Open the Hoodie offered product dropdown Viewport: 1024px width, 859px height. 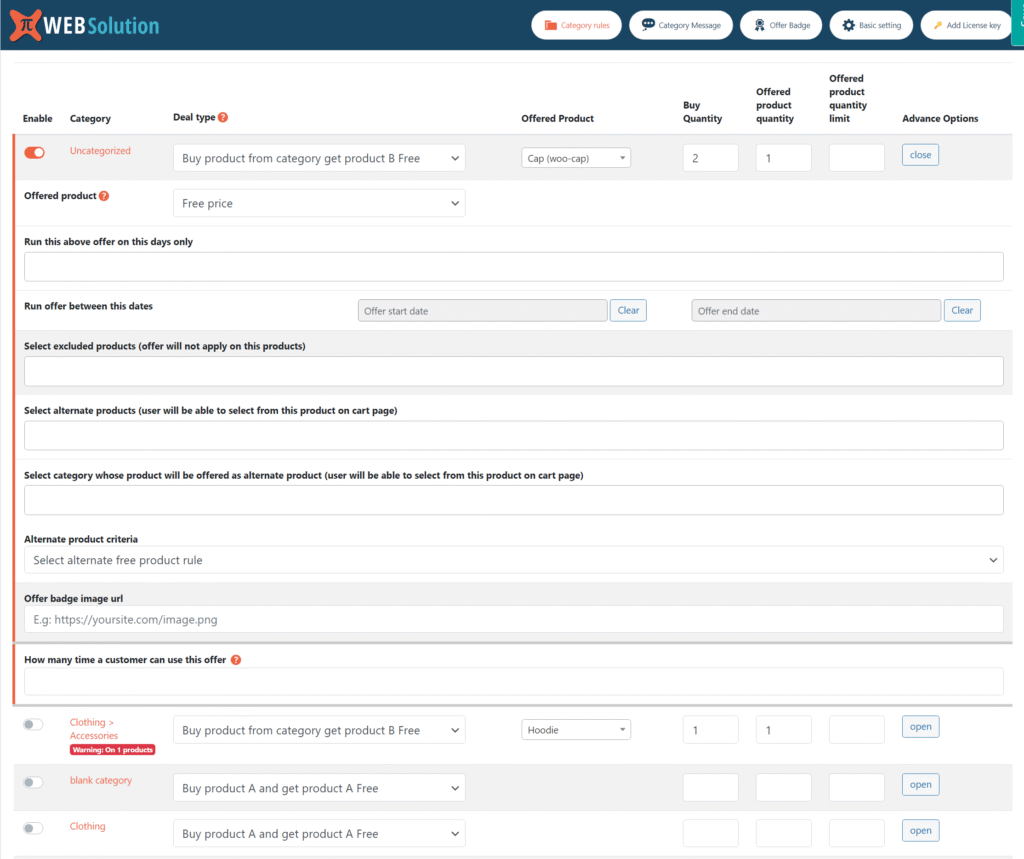(x=576, y=730)
